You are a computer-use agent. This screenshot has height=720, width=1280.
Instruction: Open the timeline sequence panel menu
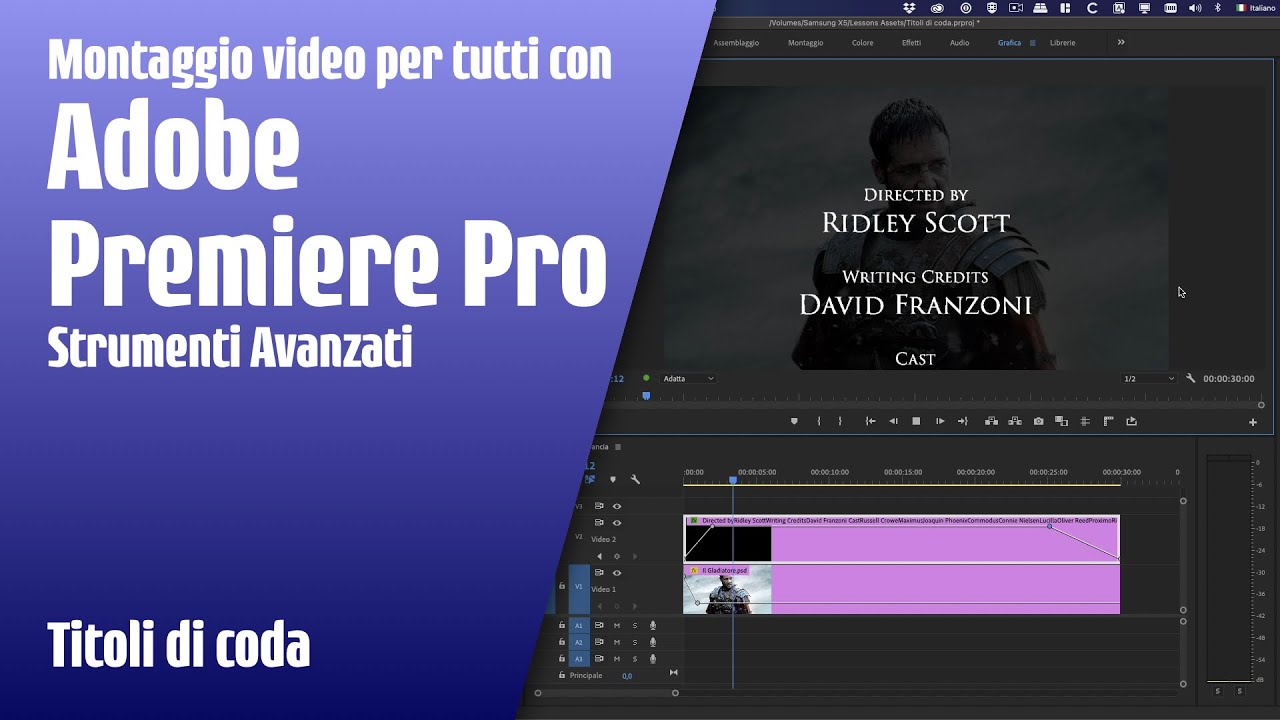618,447
